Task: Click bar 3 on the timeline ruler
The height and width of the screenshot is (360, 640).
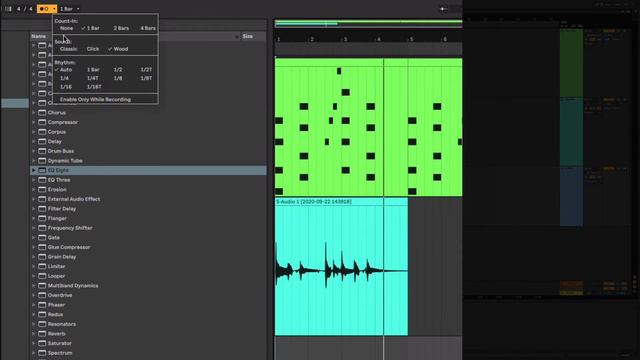Action: (345, 39)
